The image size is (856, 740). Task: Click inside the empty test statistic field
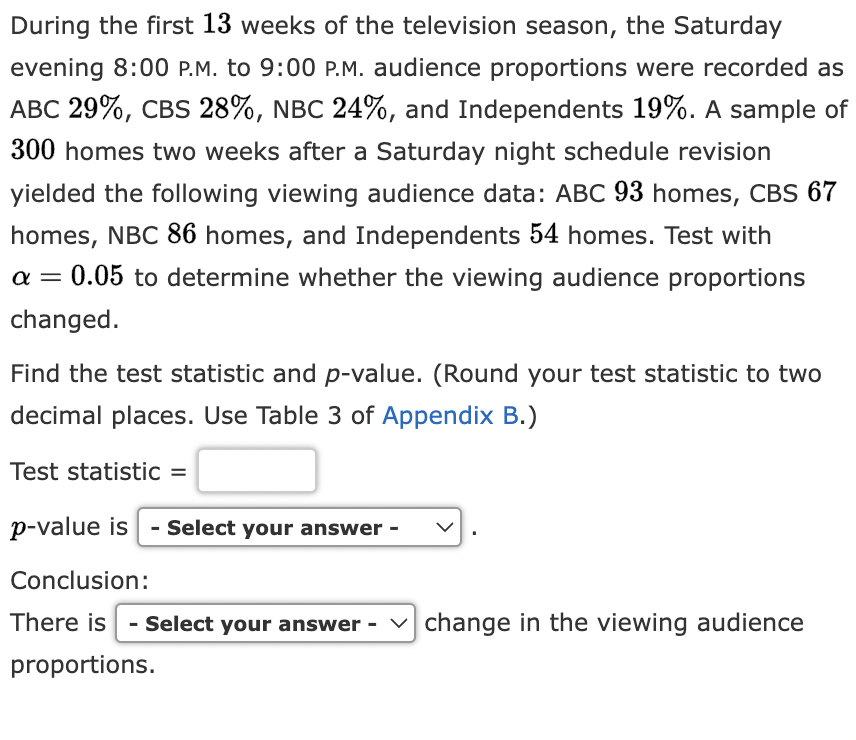(x=256, y=470)
